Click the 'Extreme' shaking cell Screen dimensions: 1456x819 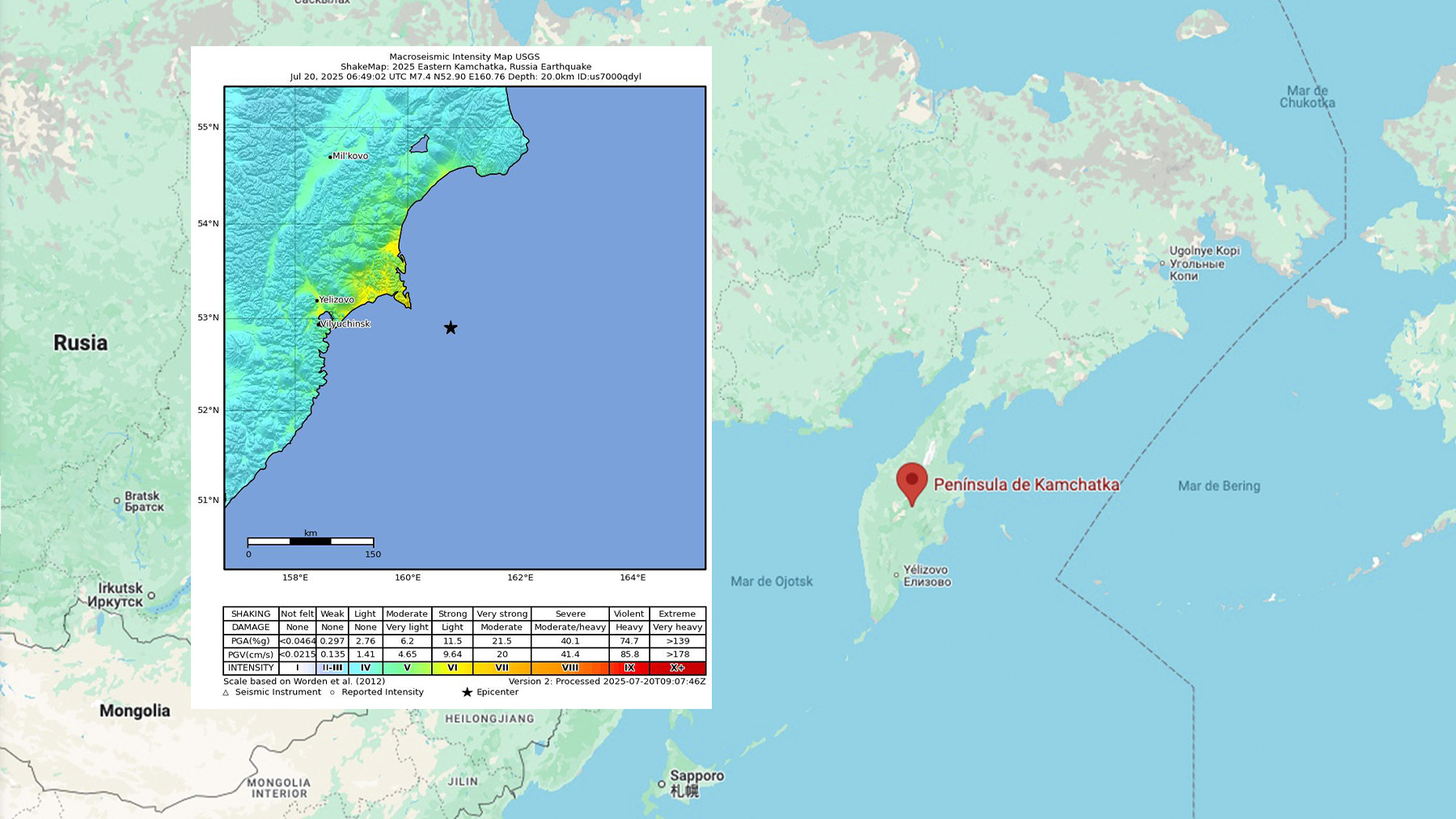coord(678,614)
